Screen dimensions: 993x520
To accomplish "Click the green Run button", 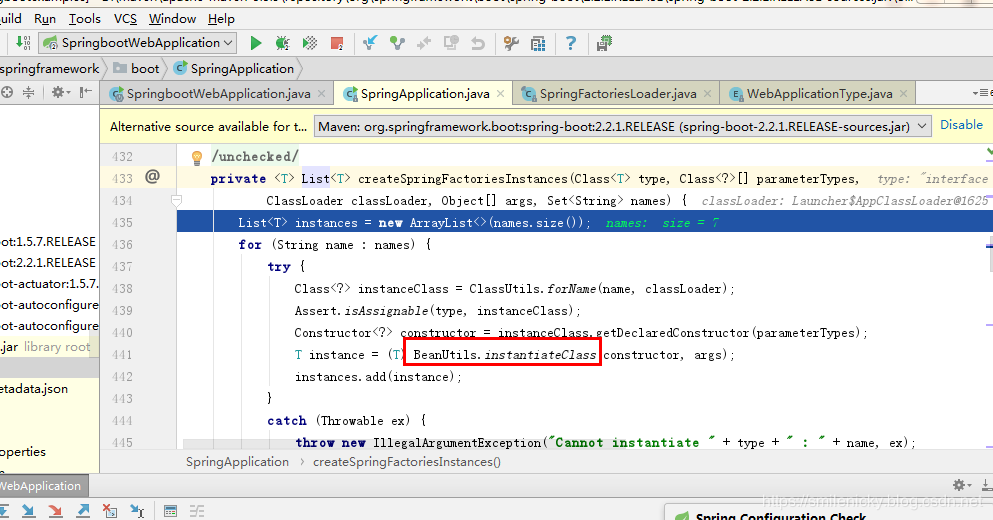I will click(256, 43).
